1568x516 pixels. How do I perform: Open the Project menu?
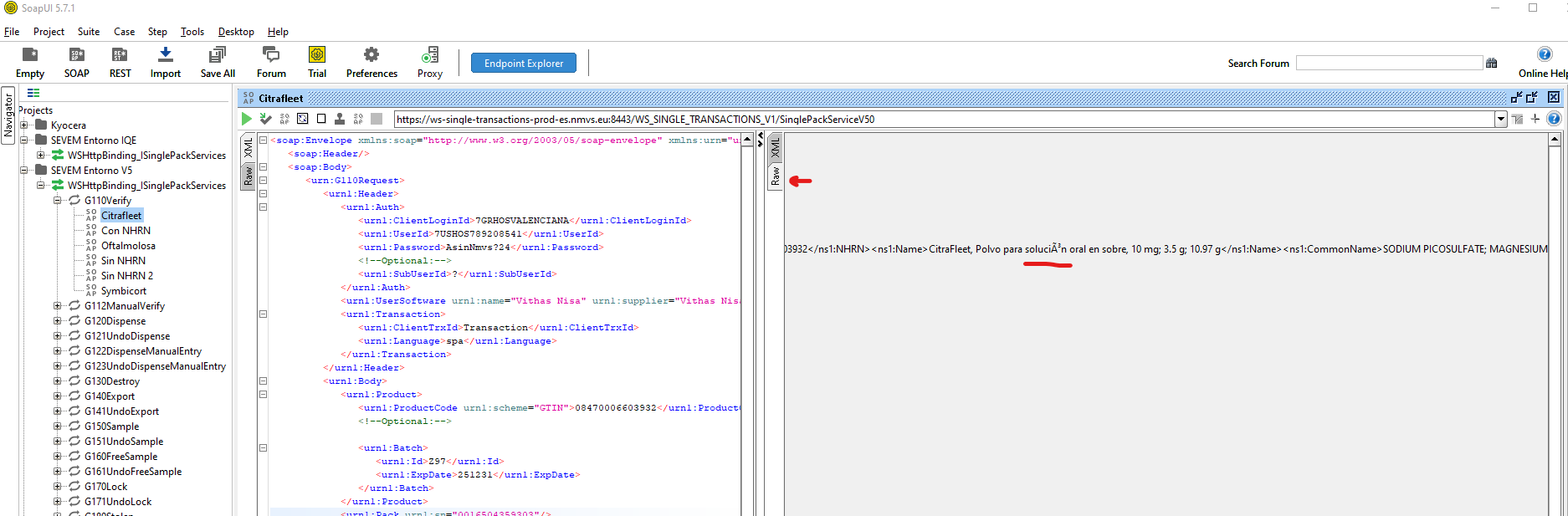pos(49,32)
